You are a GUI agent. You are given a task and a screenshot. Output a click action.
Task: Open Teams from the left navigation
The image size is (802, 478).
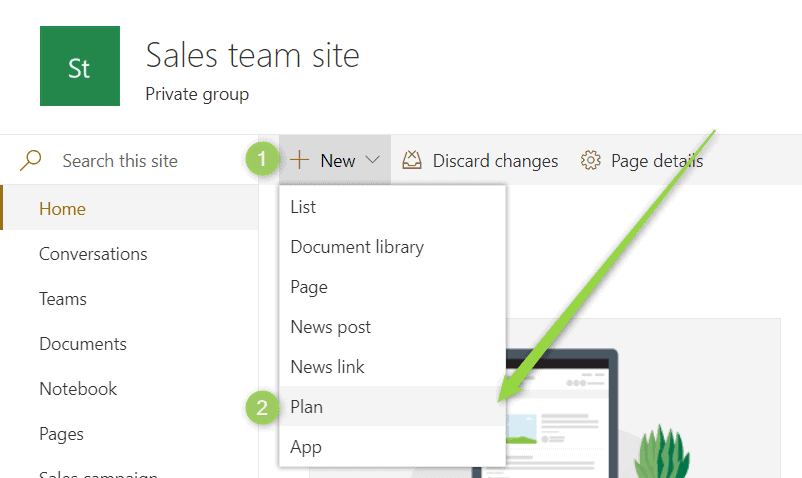pyautogui.click(x=63, y=299)
